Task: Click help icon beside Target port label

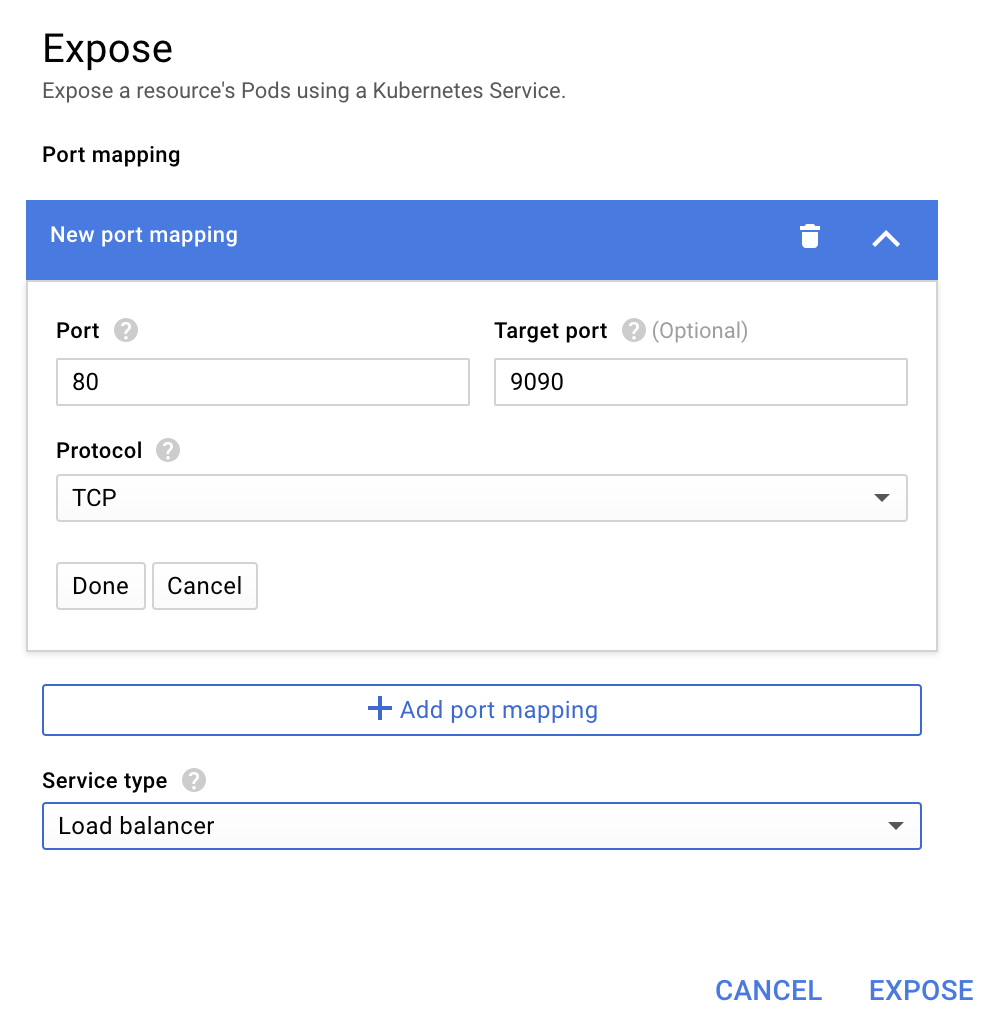Action: click(633, 331)
